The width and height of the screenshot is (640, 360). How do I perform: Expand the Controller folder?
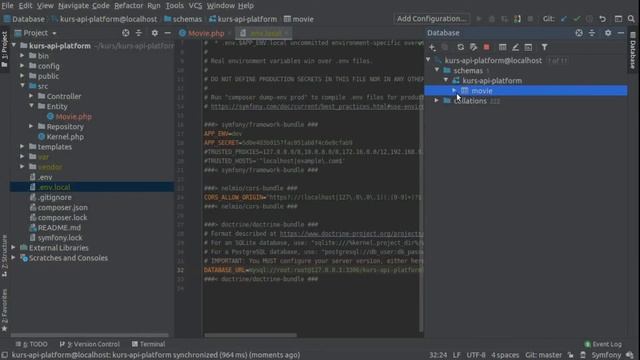coord(31,96)
